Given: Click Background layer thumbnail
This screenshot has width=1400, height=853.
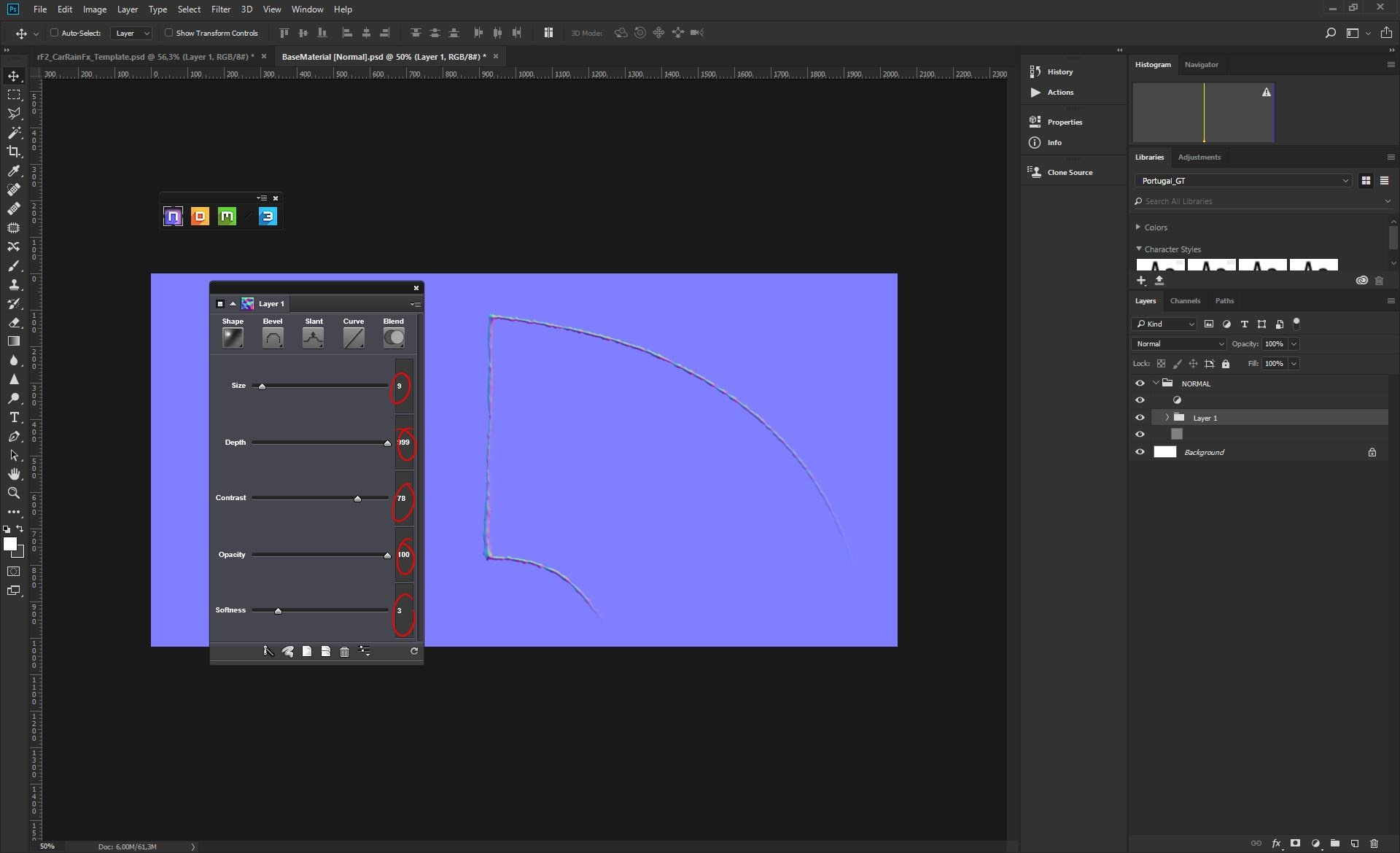Looking at the screenshot, I should point(1165,452).
